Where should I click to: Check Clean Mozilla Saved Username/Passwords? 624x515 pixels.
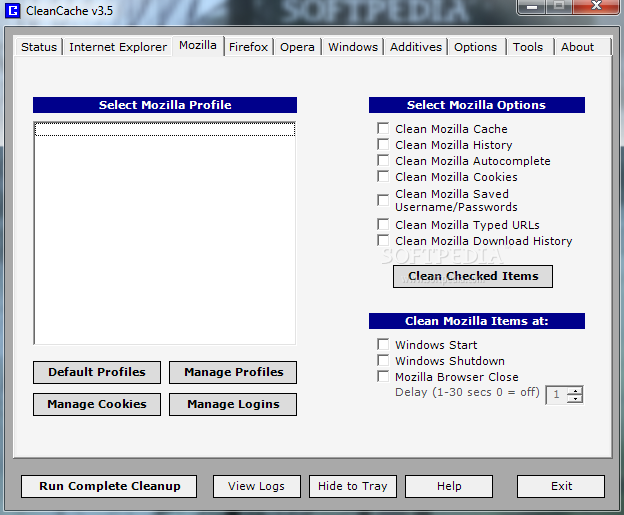click(x=383, y=200)
